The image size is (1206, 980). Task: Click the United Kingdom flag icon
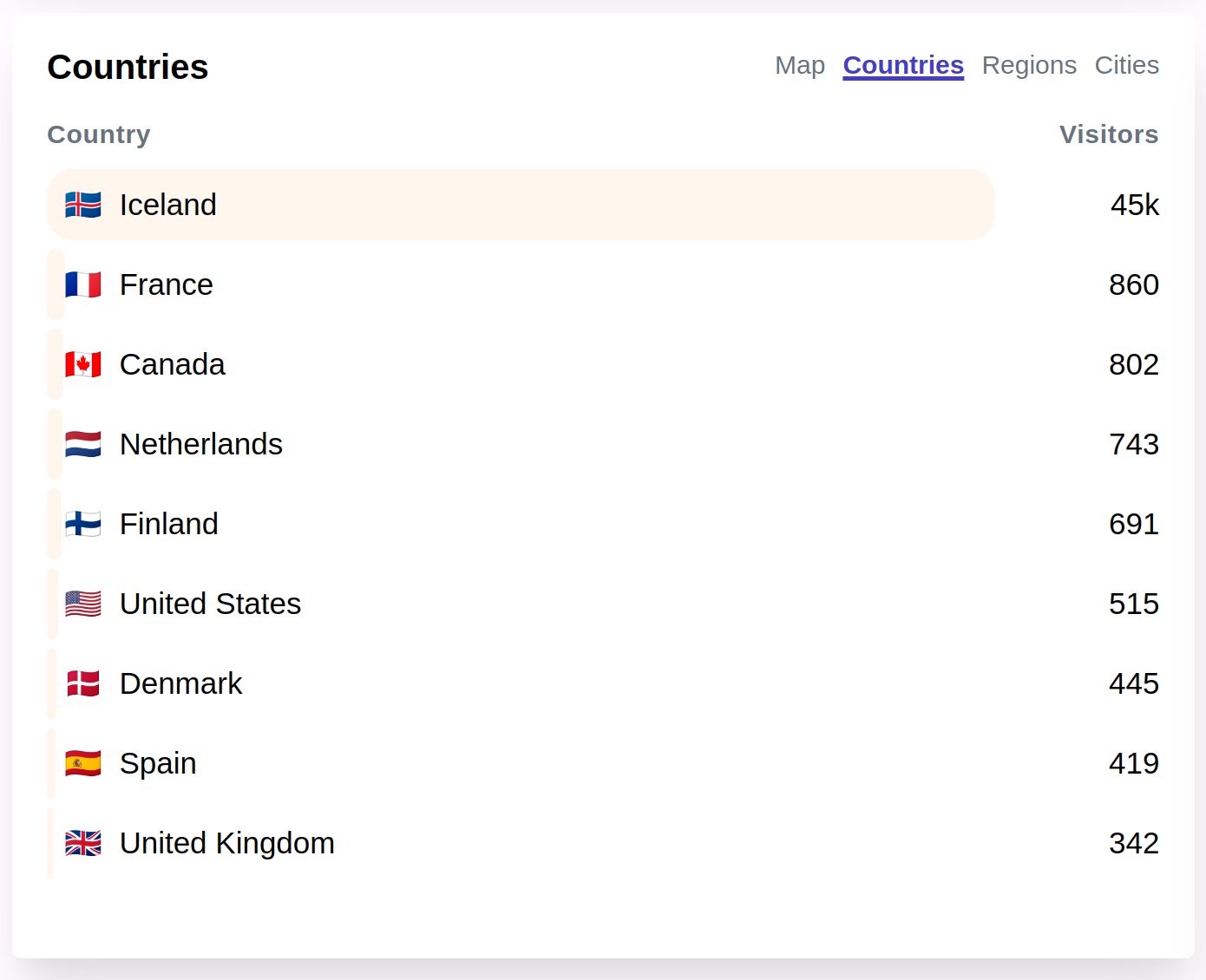(x=83, y=843)
